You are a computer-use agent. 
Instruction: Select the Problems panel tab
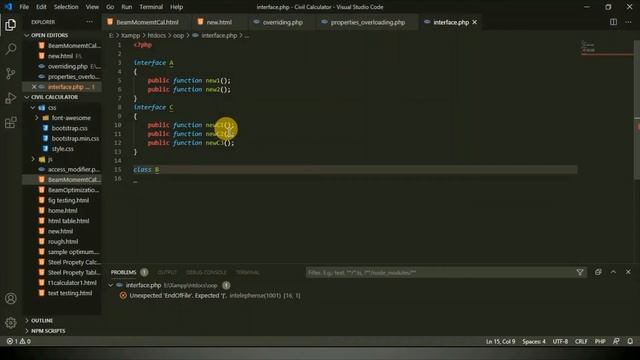123,272
